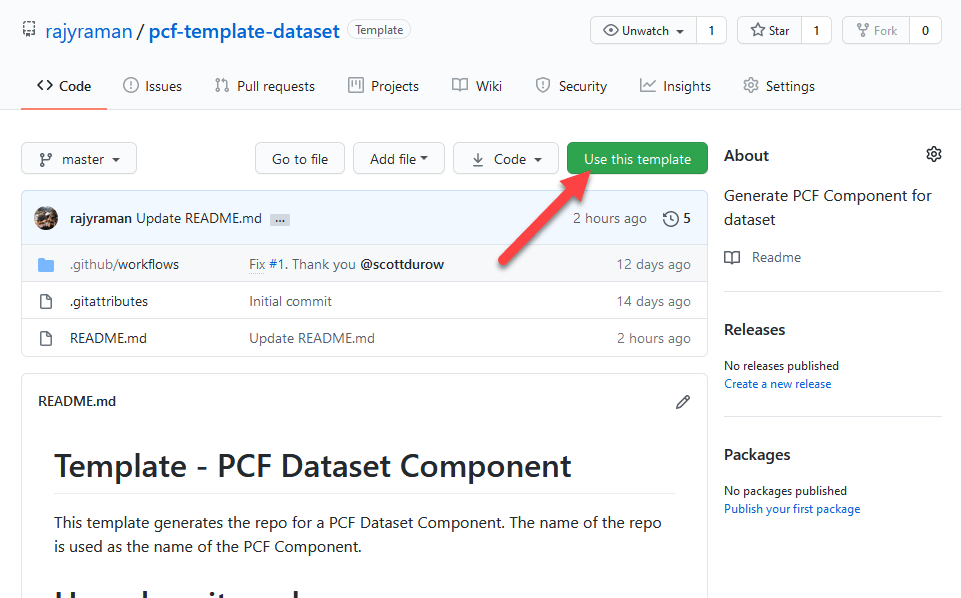Switch to the Issues tab
This screenshot has width=961, height=598.
coord(152,86)
